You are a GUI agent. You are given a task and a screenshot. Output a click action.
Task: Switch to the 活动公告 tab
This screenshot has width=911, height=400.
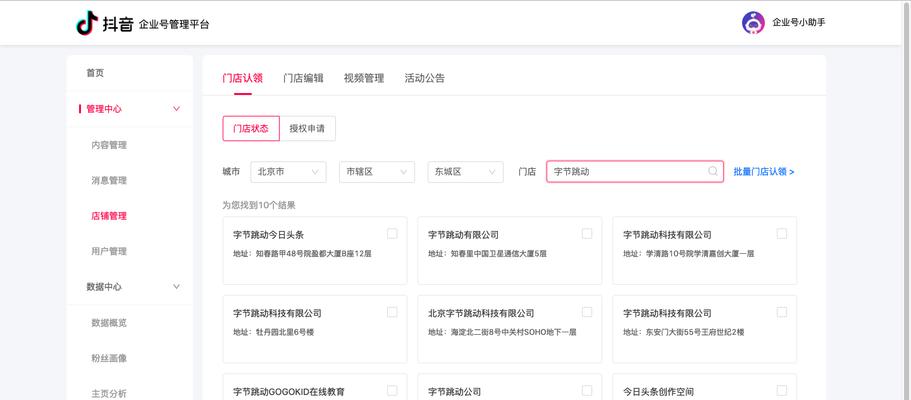click(425, 78)
